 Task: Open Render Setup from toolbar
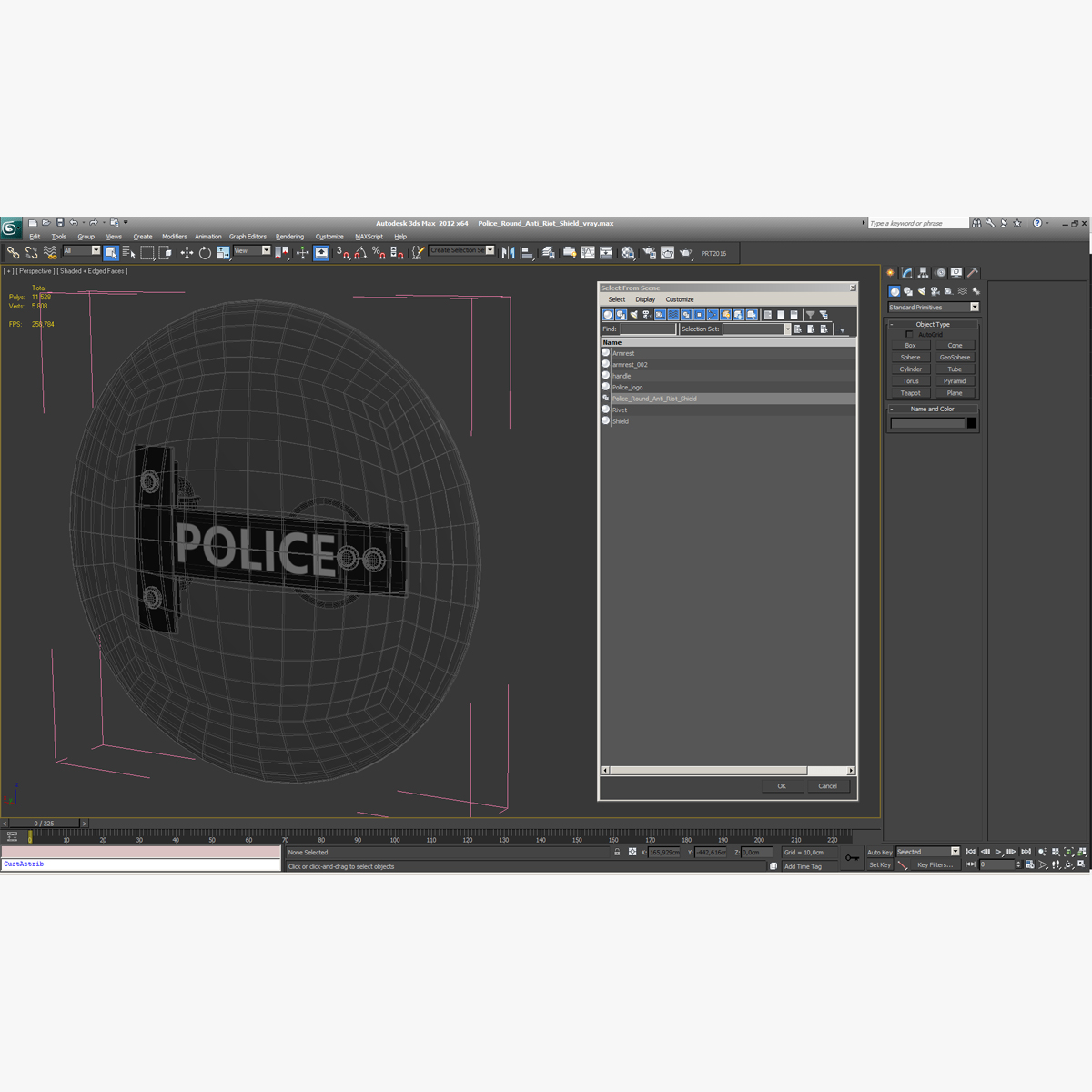[x=649, y=253]
